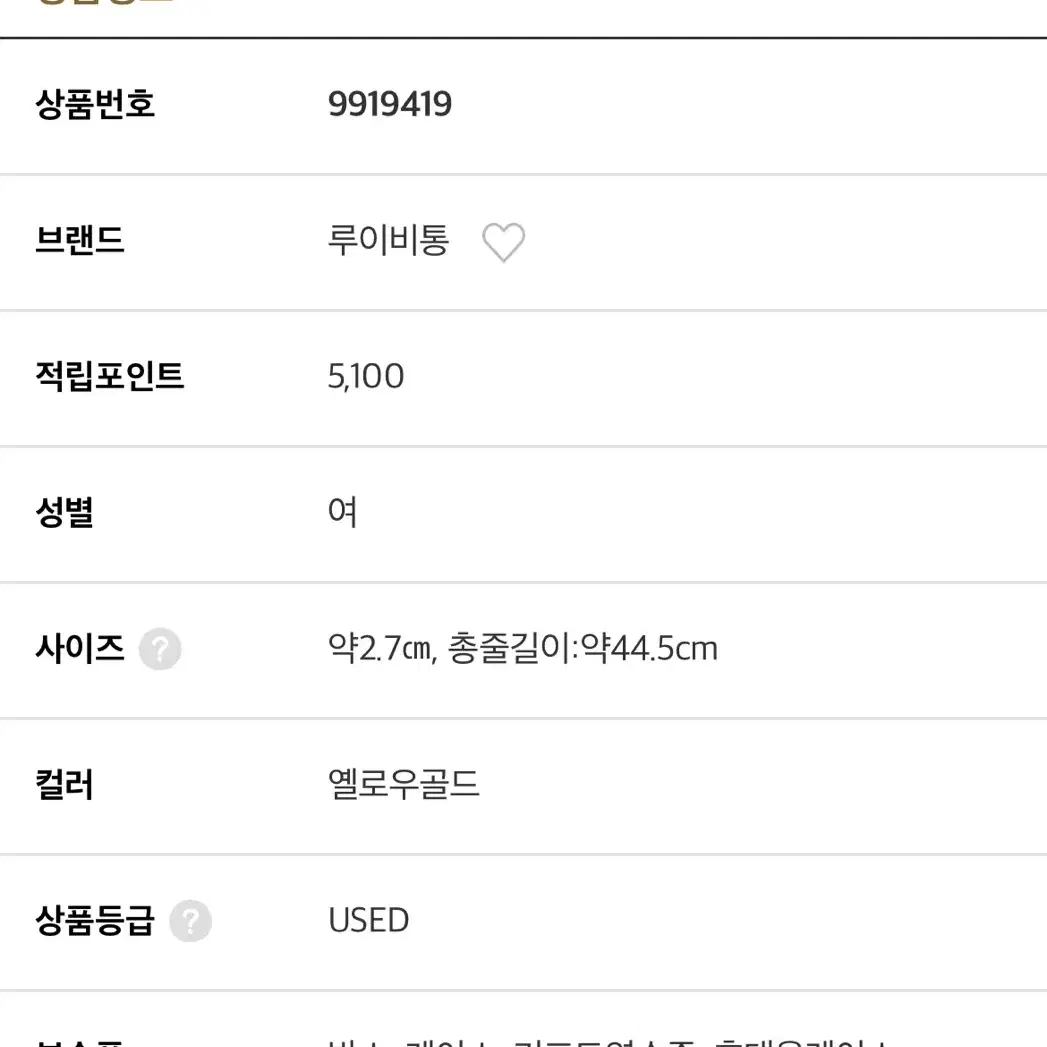This screenshot has height=1047, width=1047.
Task: Select the USED grade value
Action: tap(369, 921)
